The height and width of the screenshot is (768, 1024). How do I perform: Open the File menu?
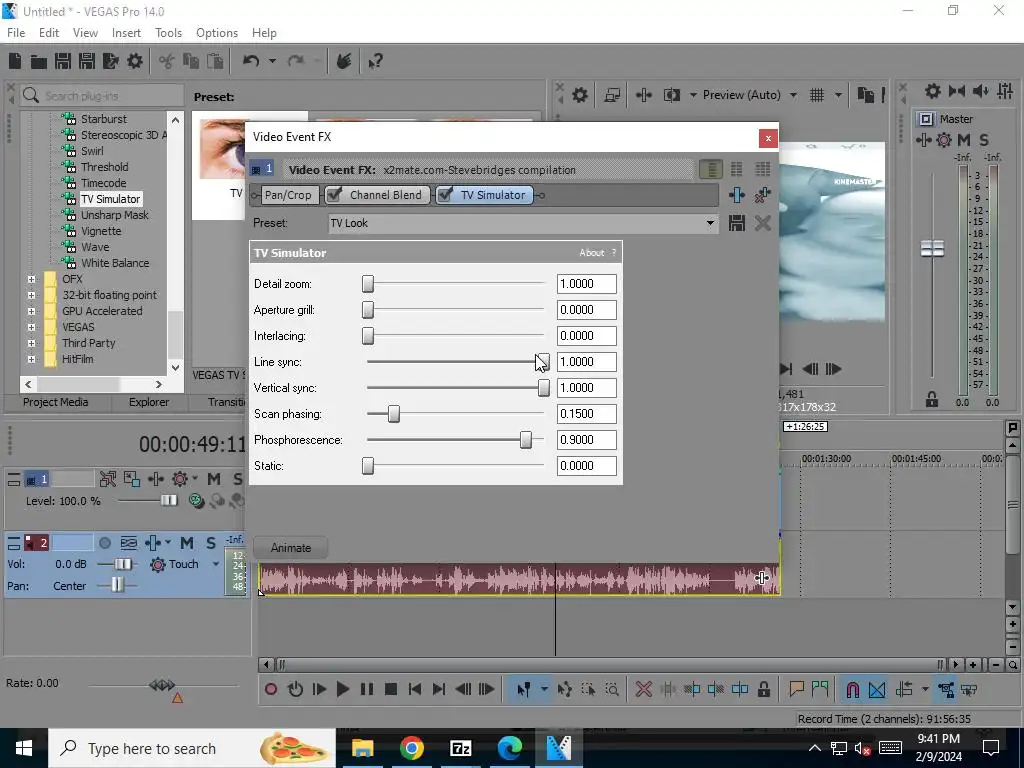click(x=16, y=33)
